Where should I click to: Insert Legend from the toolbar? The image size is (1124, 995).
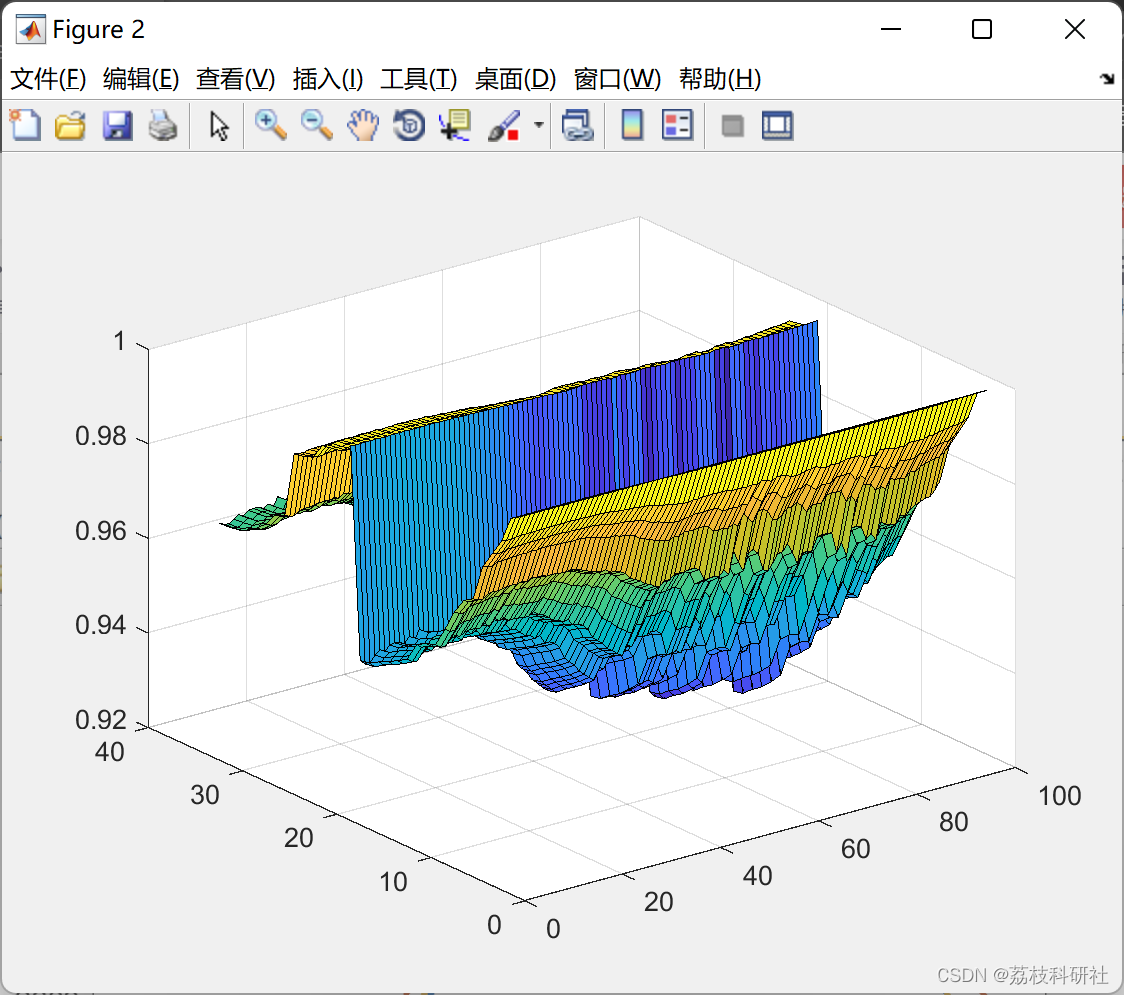(x=677, y=125)
